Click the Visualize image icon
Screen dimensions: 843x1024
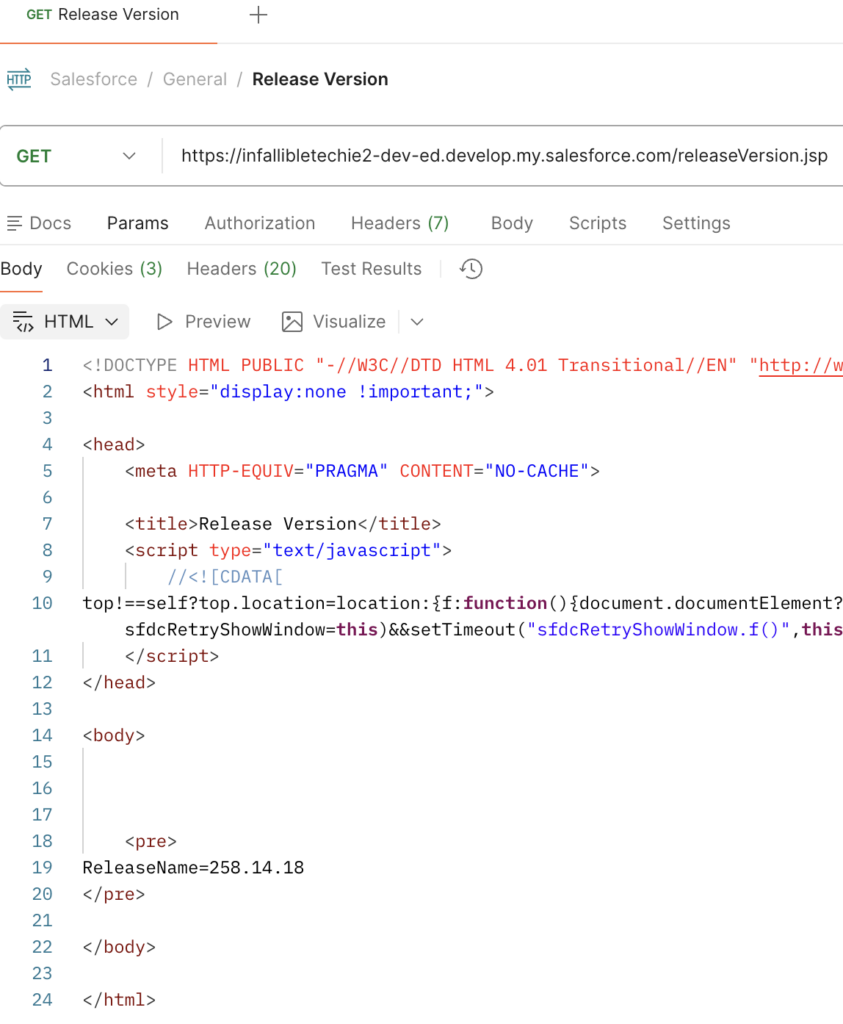(292, 322)
